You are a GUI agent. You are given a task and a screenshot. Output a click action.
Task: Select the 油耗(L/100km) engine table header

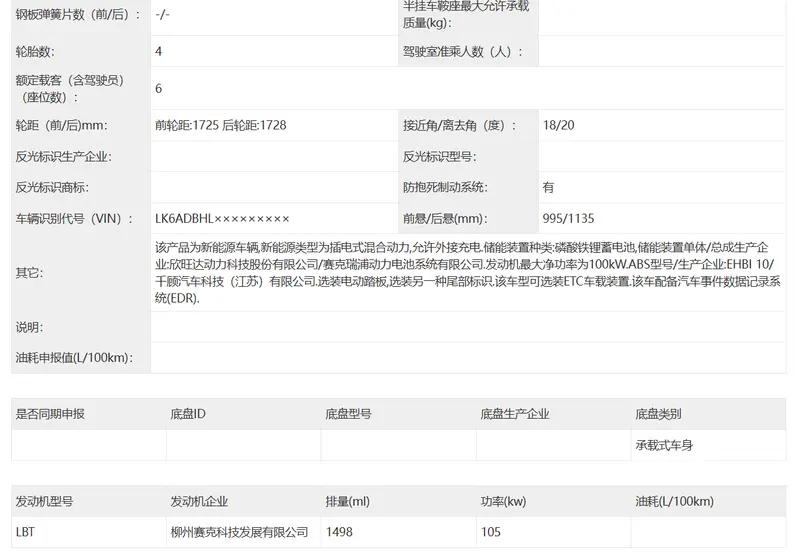[x=674, y=501]
